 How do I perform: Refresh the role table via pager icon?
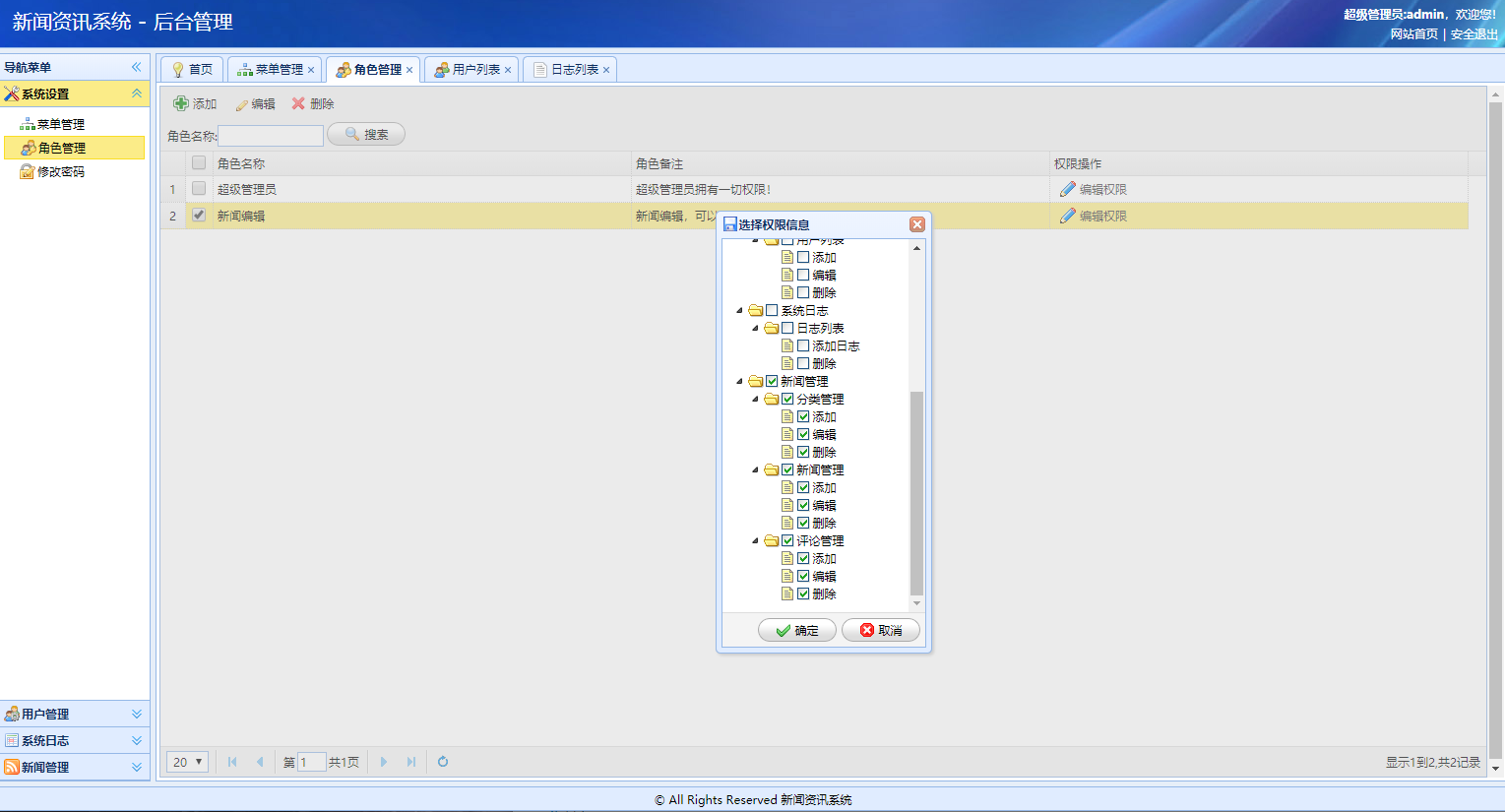click(443, 762)
